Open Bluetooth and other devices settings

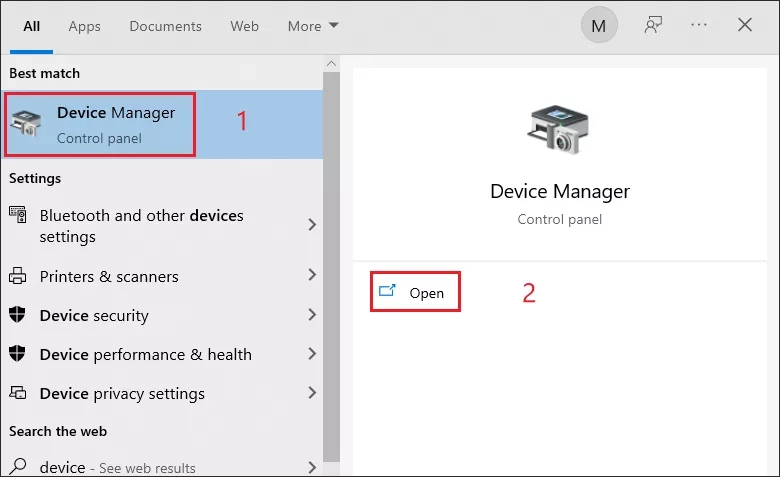click(x=162, y=225)
